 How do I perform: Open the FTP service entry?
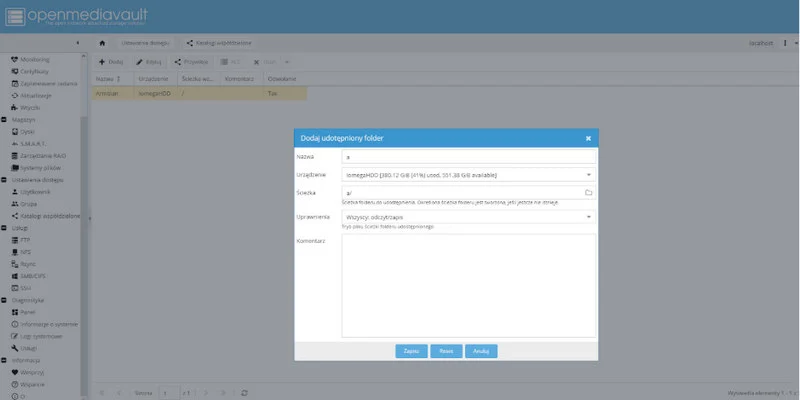point(26,240)
